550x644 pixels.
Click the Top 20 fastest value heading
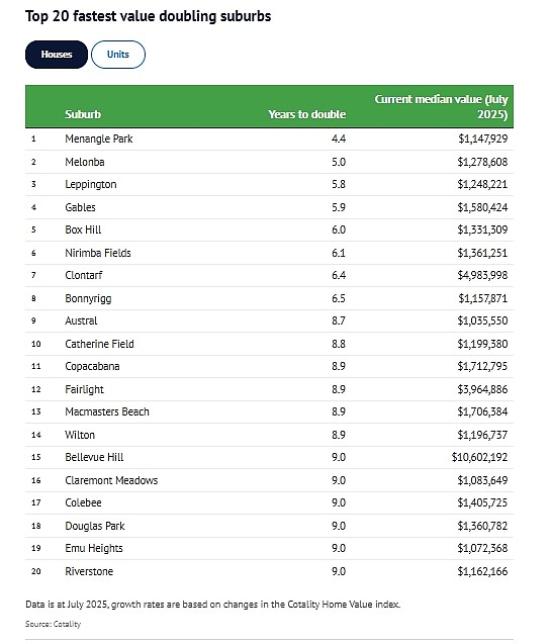[148, 16]
